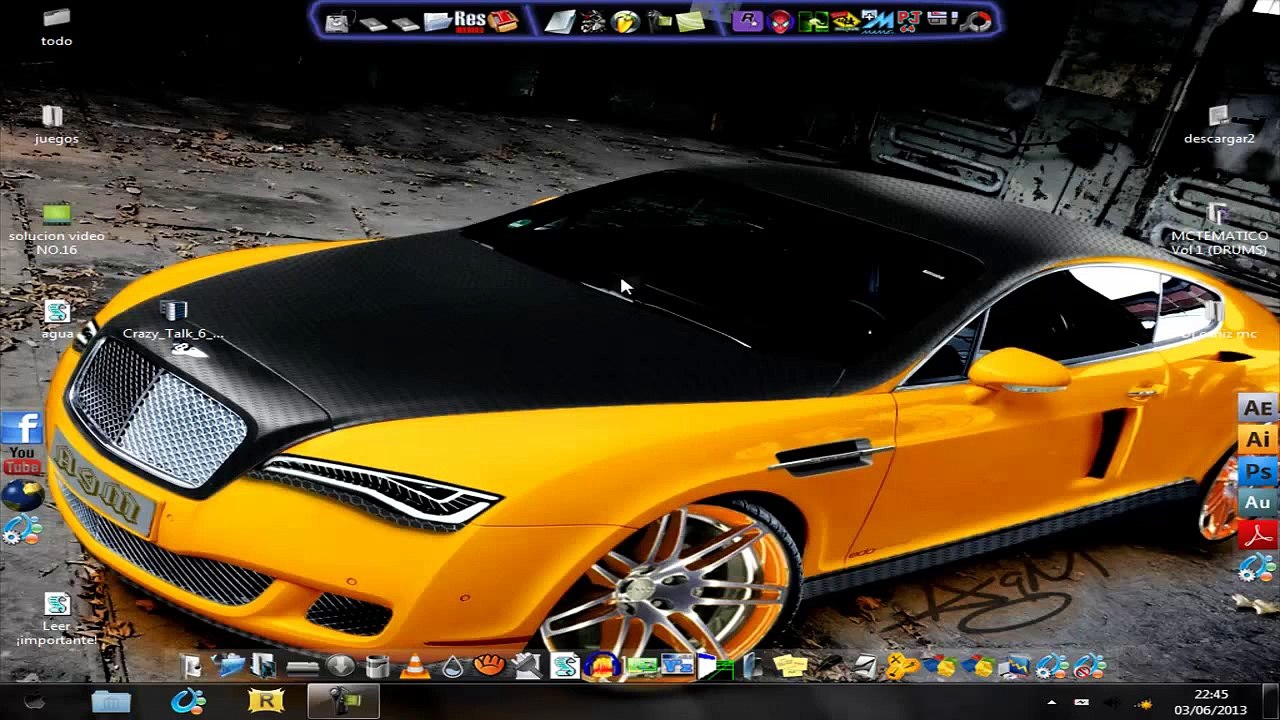The image size is (1280, 720).
Task: Launch After Effects (Ae) from right dock
Action: click(x=1257, y=408)
